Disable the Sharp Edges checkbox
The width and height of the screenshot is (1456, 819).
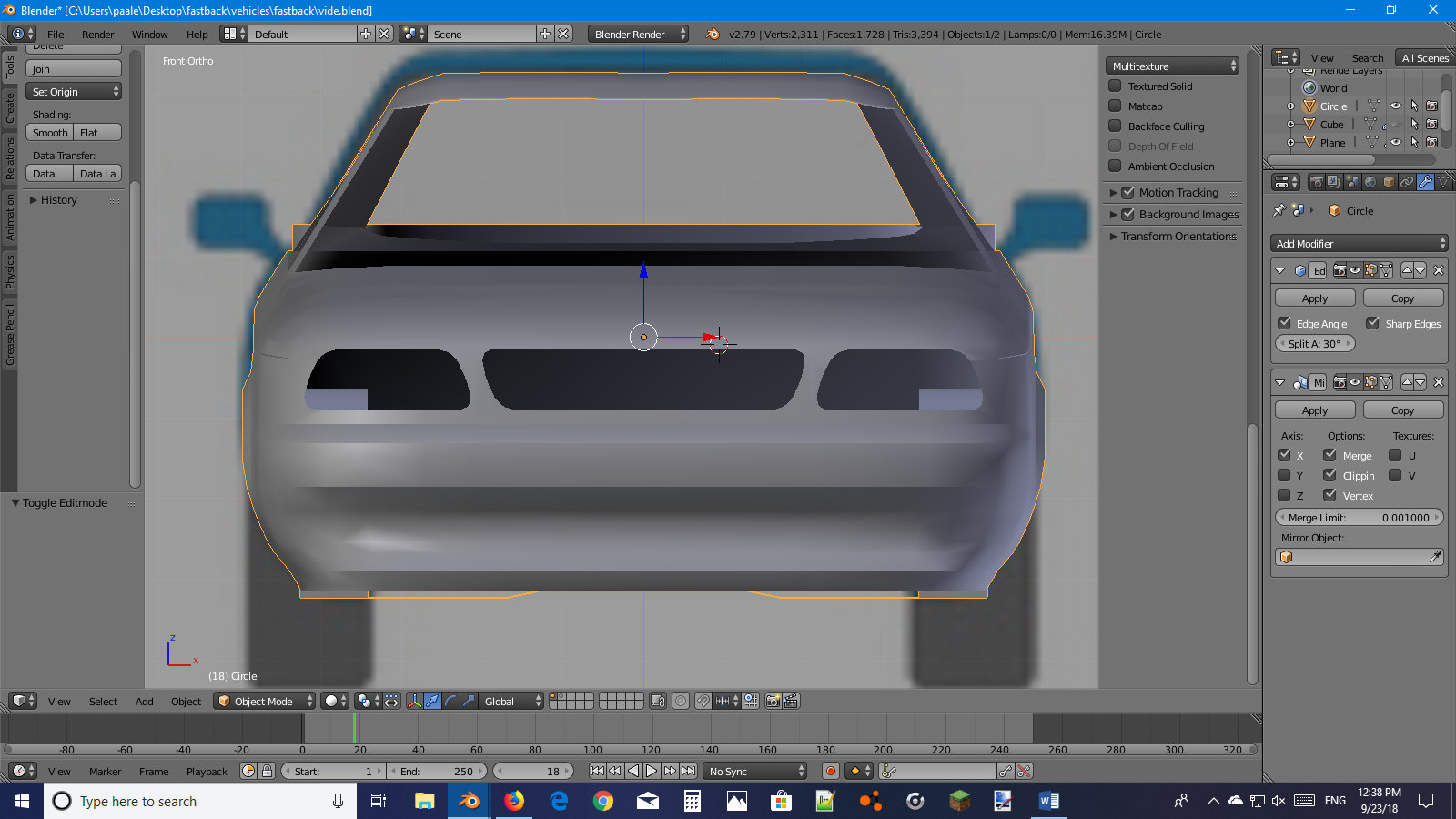pos(1373,323)
